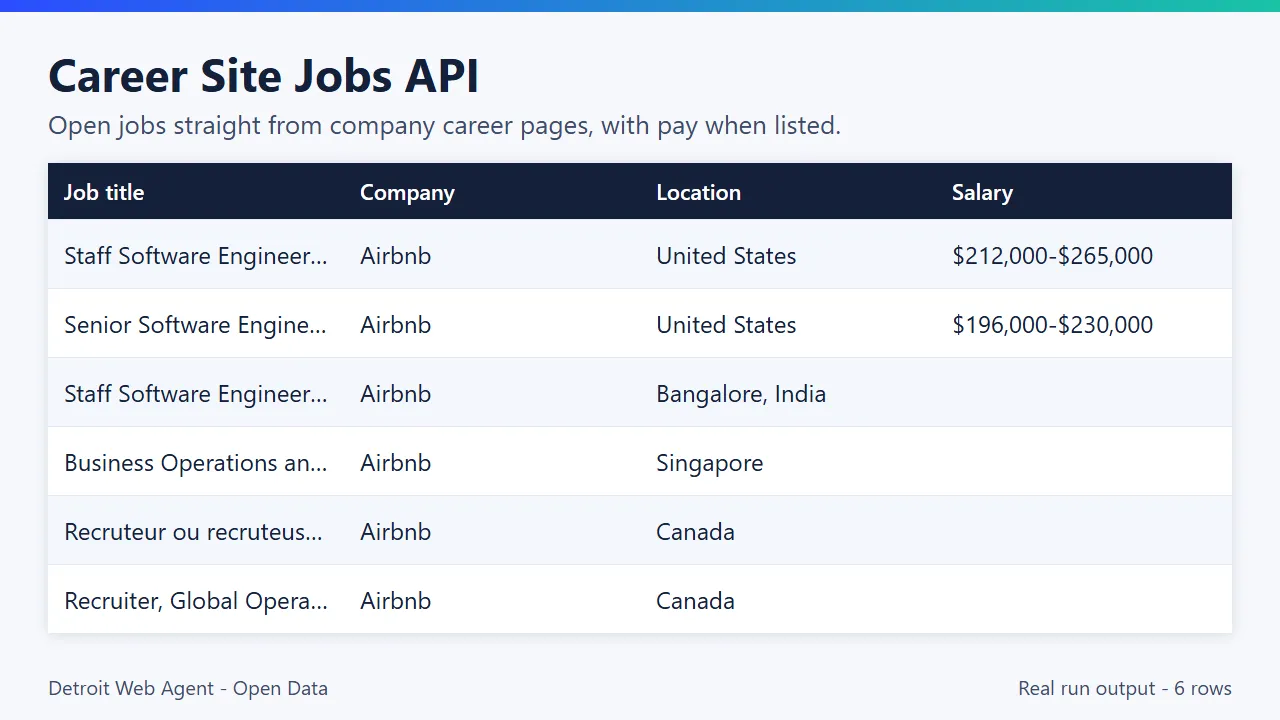Click the "Business Operations an..." job title

196,463
